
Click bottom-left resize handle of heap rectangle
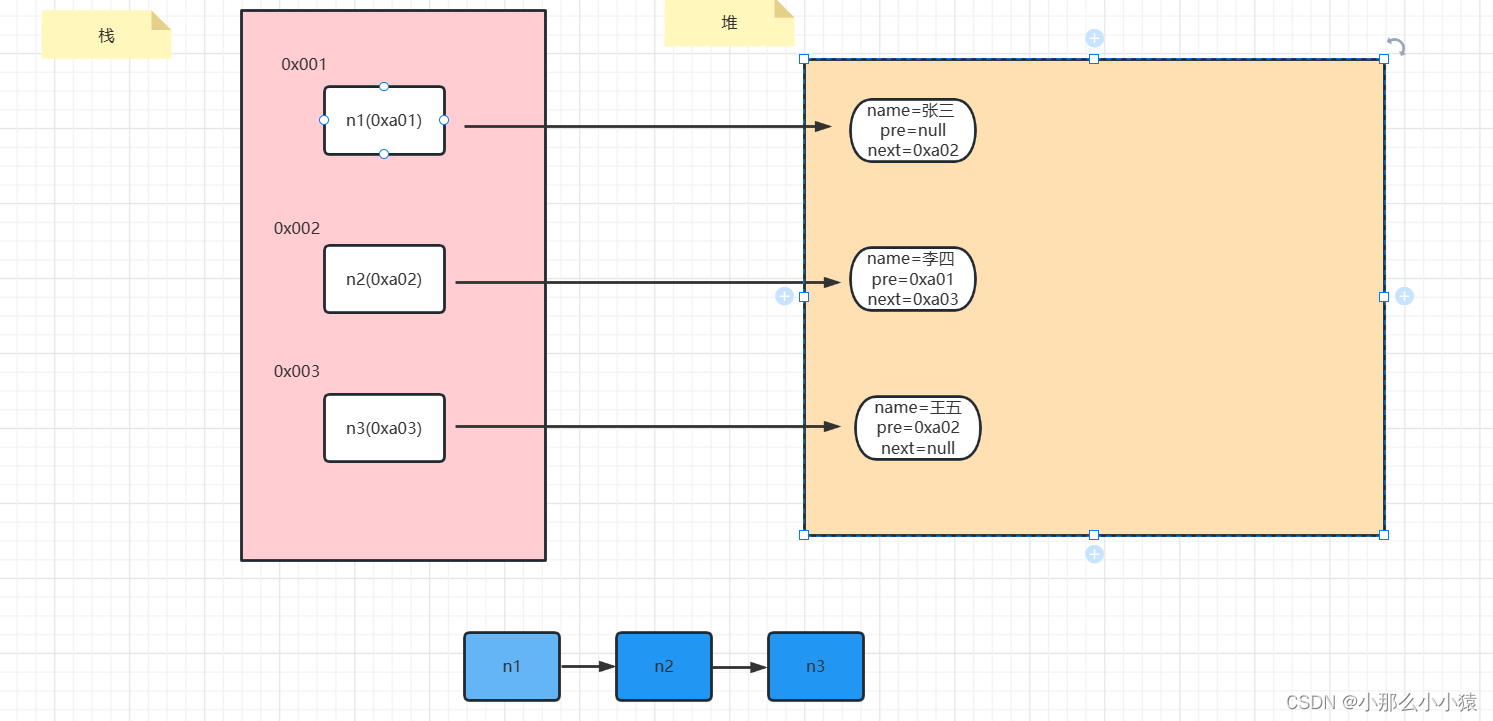pyautogui.click(x=804, y=535)
